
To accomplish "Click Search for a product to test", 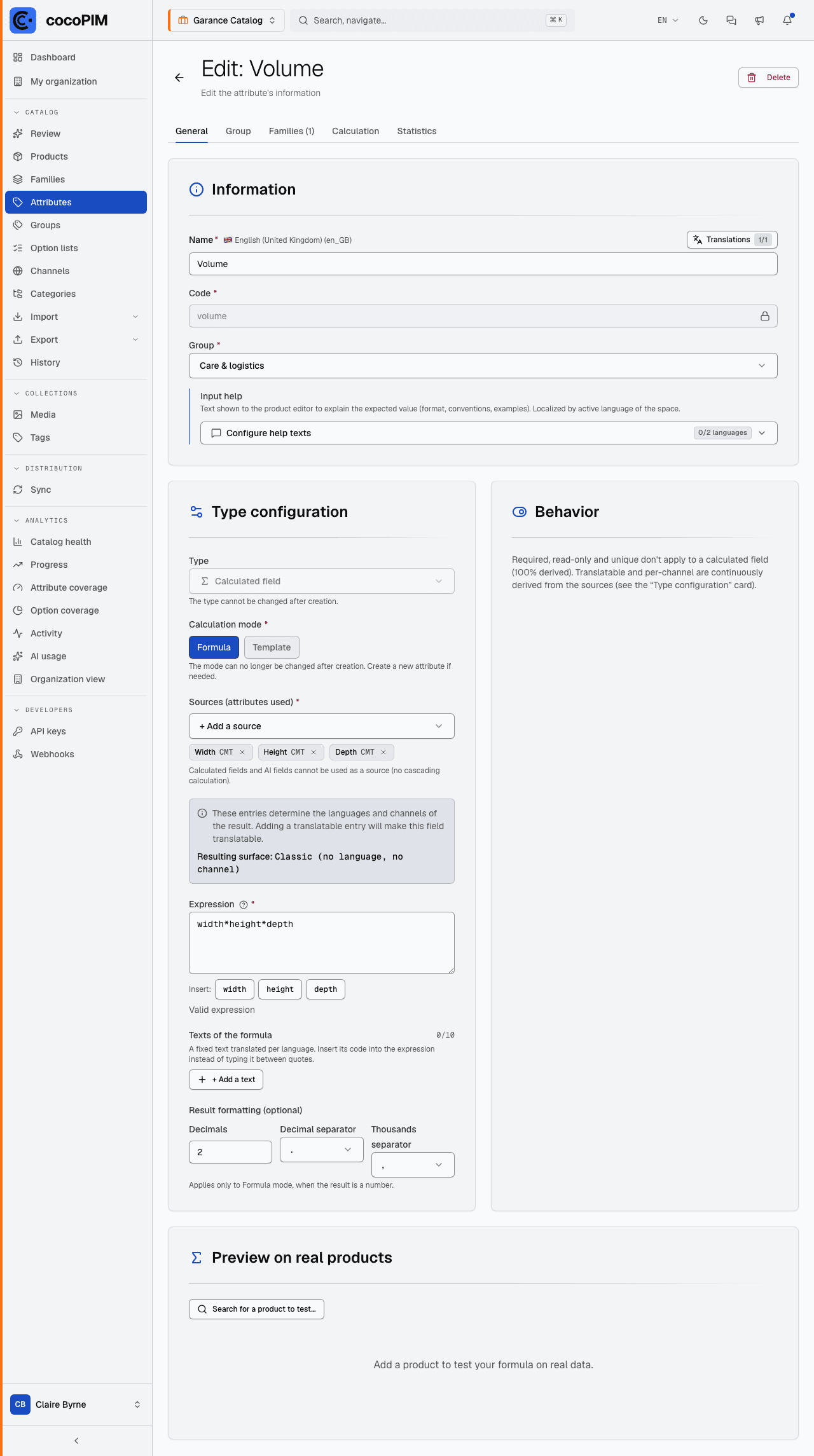I will pos(256,1309).
